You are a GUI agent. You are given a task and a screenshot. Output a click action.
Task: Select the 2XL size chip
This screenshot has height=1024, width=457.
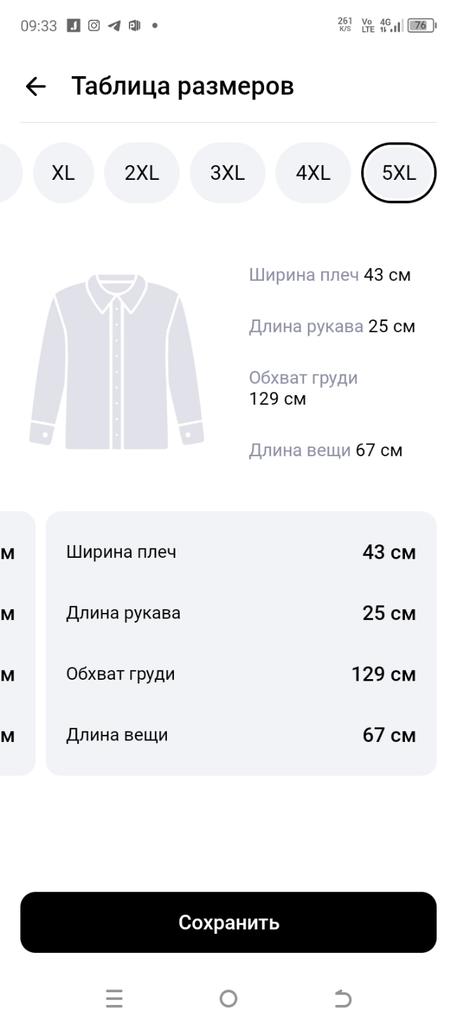point(142,173)
